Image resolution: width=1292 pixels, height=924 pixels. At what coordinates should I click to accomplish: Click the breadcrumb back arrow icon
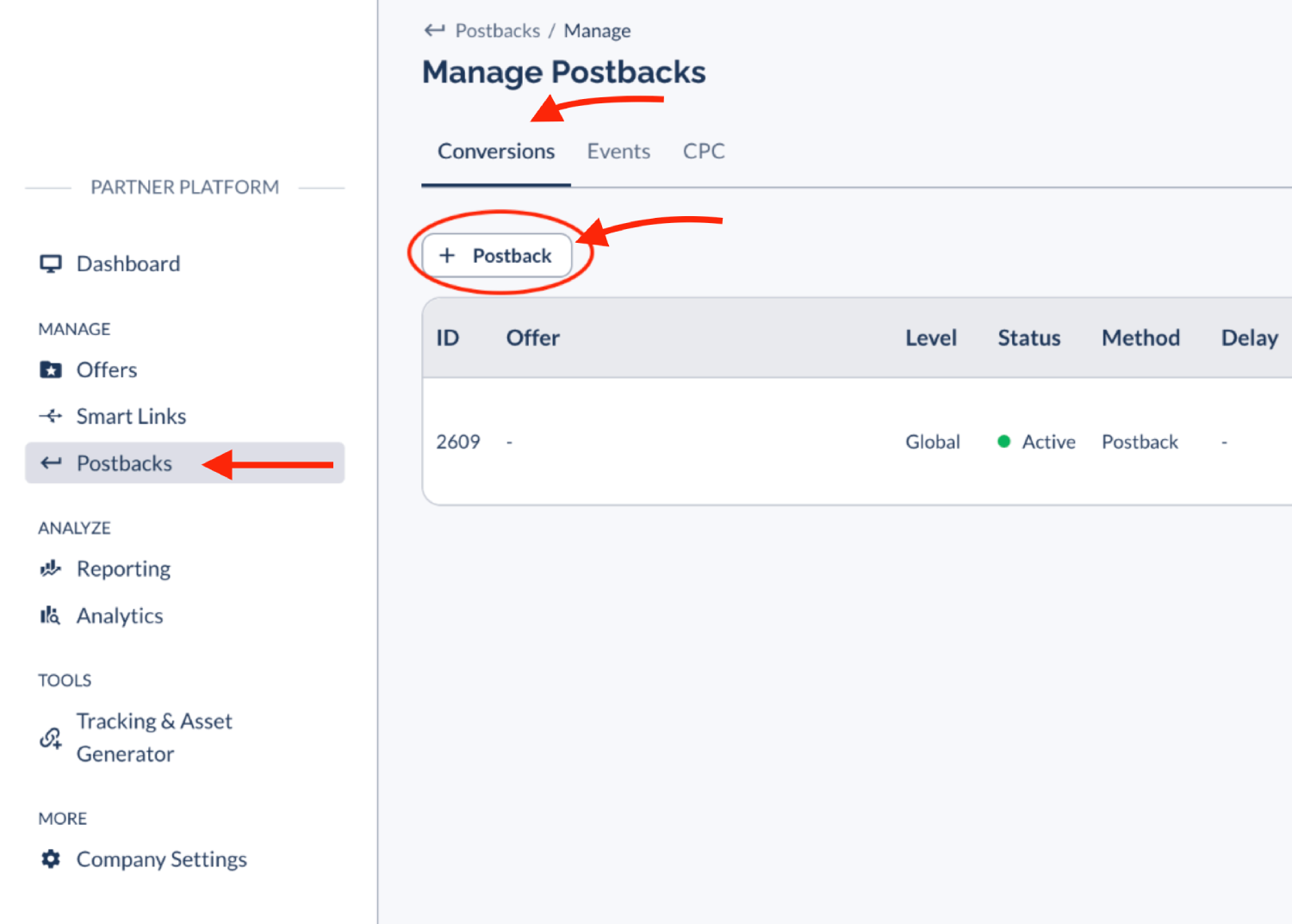click(434, 30)
